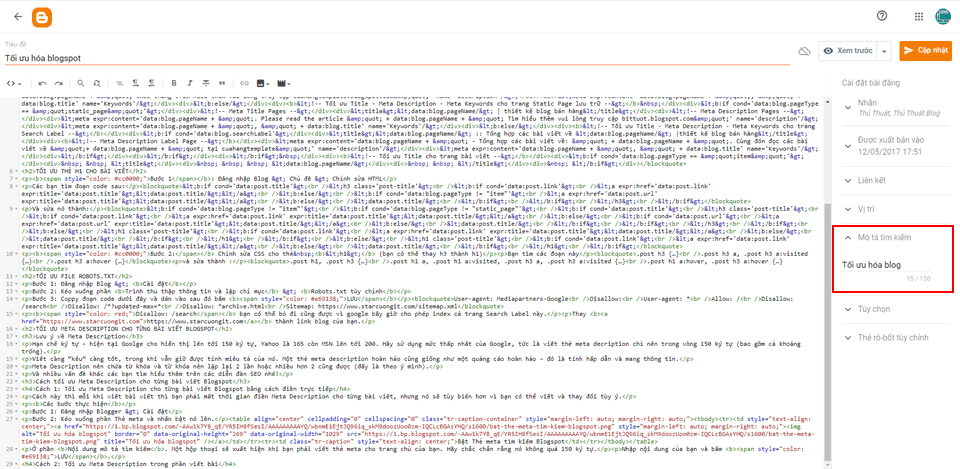Click the 'Tiêu đề' title label
The width and height of the screenshot is (960, 469).
click(x=13, y=45)
